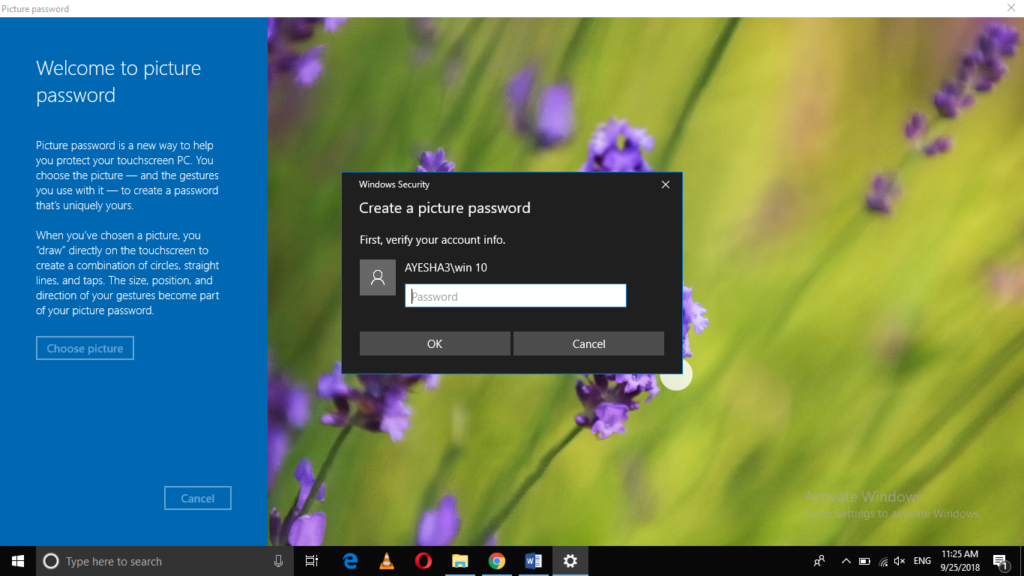Expand hidden system tray icons
This screenshot has width=1024, height=576.
tap(846, 561)
